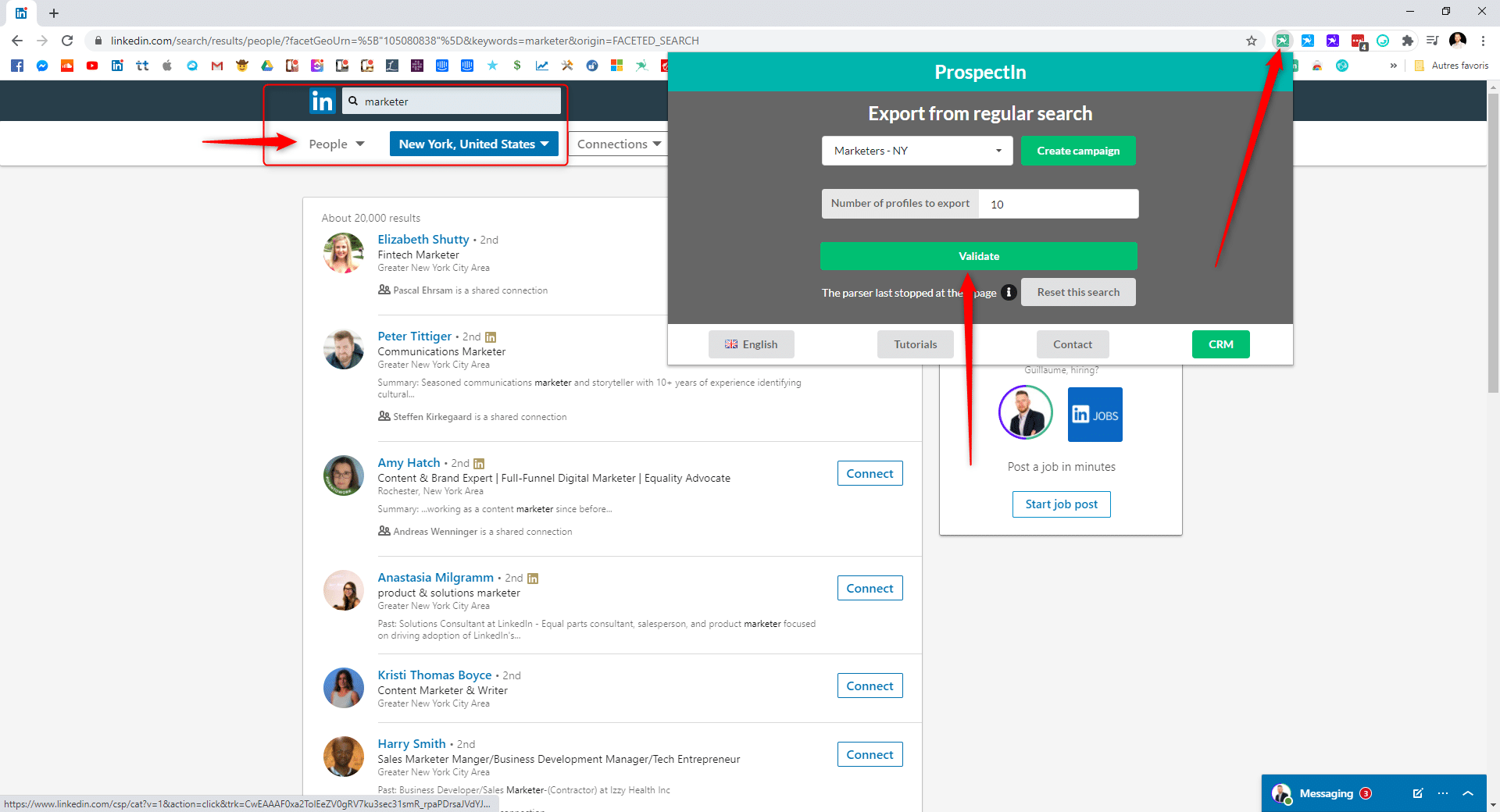Open Amy Hatch's profile link
The width and height of the screenshot is (1500, 812).
409,463
